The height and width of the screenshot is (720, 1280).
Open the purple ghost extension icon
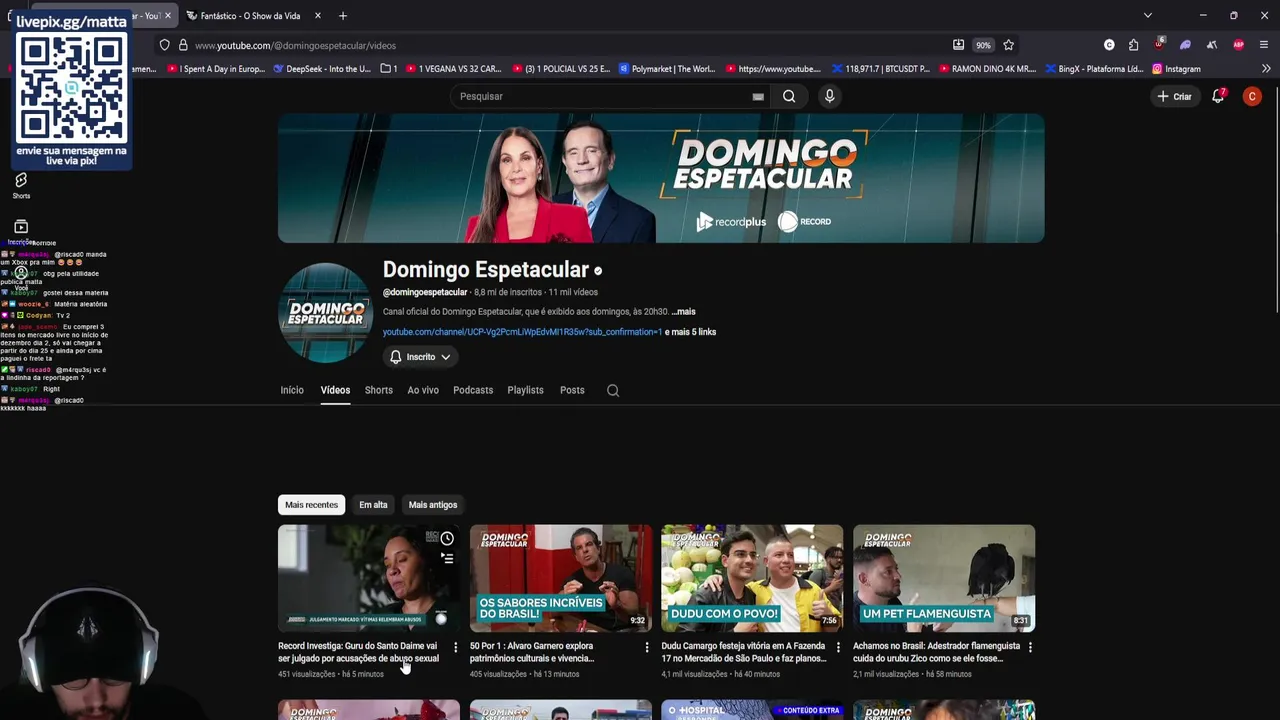pyautogui.click(x=1185, y=45)
